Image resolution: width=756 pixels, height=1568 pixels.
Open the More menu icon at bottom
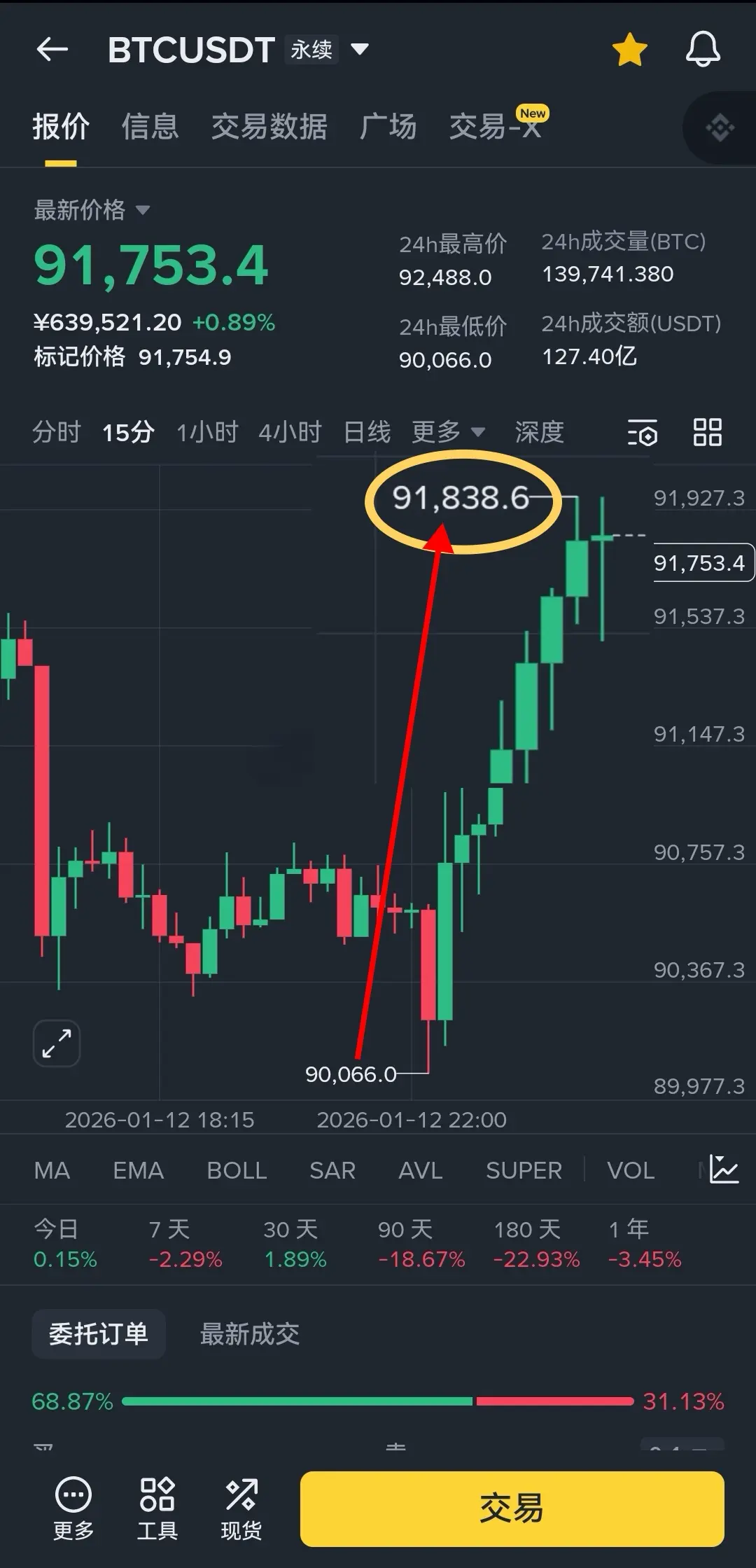point(73,1508)
